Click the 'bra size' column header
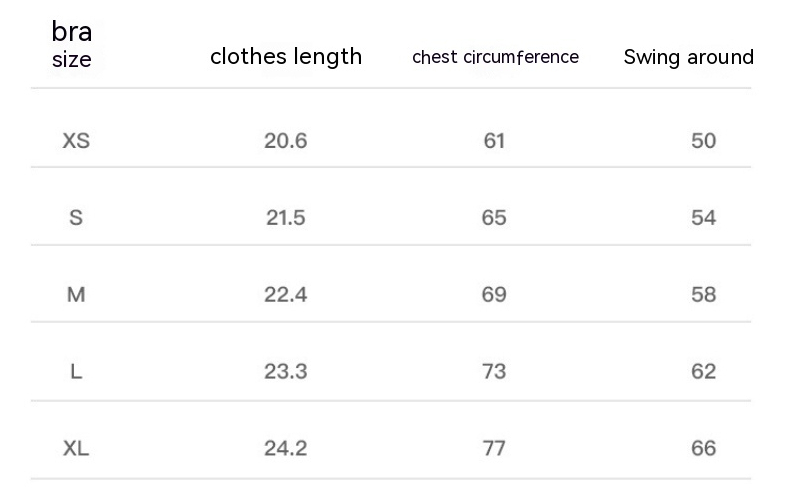 pos(72,45)
